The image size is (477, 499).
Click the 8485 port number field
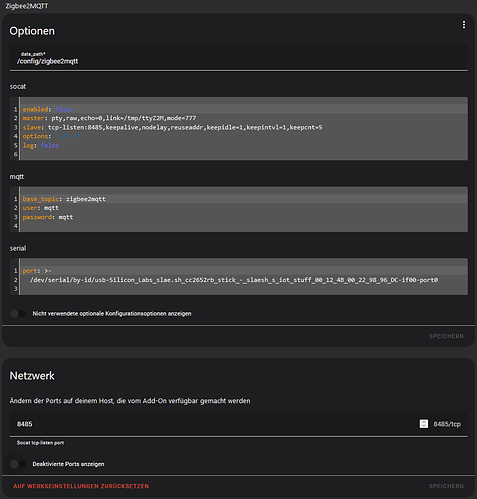(213, 424)
